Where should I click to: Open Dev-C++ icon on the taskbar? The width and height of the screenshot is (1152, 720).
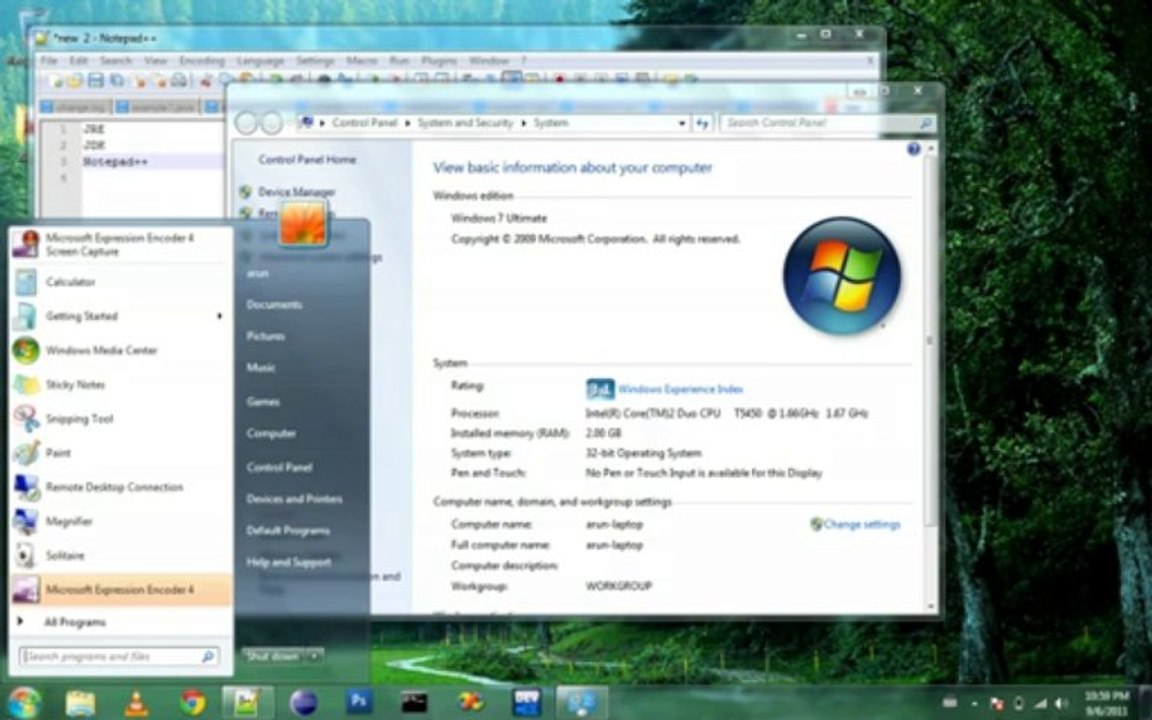click(x=526, y=702)
